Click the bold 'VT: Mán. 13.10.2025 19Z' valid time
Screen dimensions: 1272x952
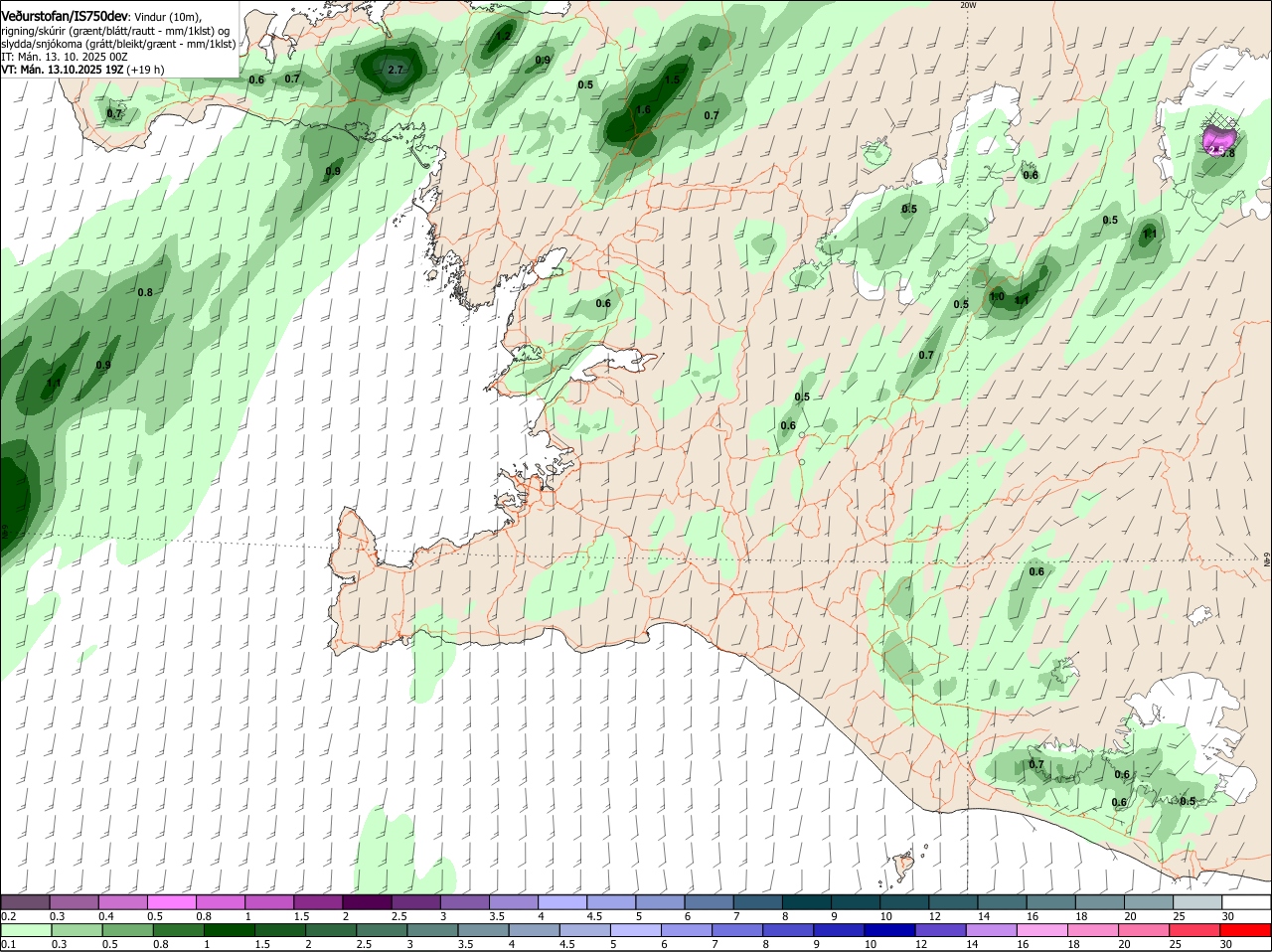[62, 70]
